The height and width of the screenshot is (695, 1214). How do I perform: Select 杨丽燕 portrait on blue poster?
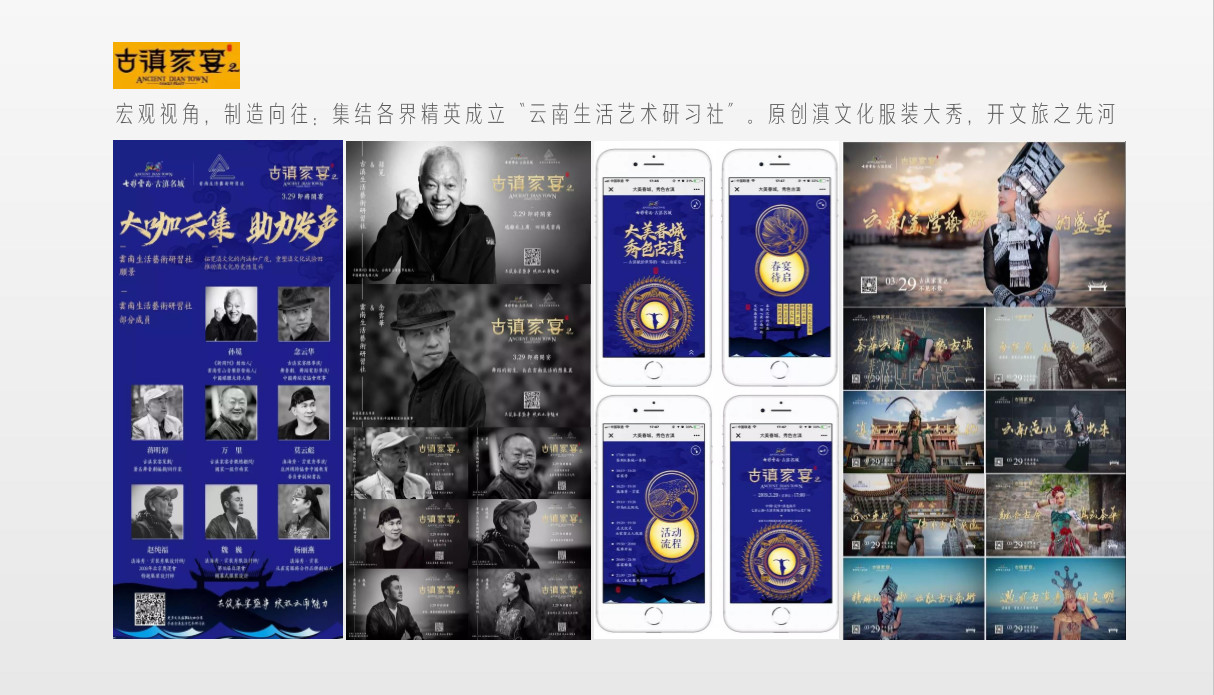point(304,511)
